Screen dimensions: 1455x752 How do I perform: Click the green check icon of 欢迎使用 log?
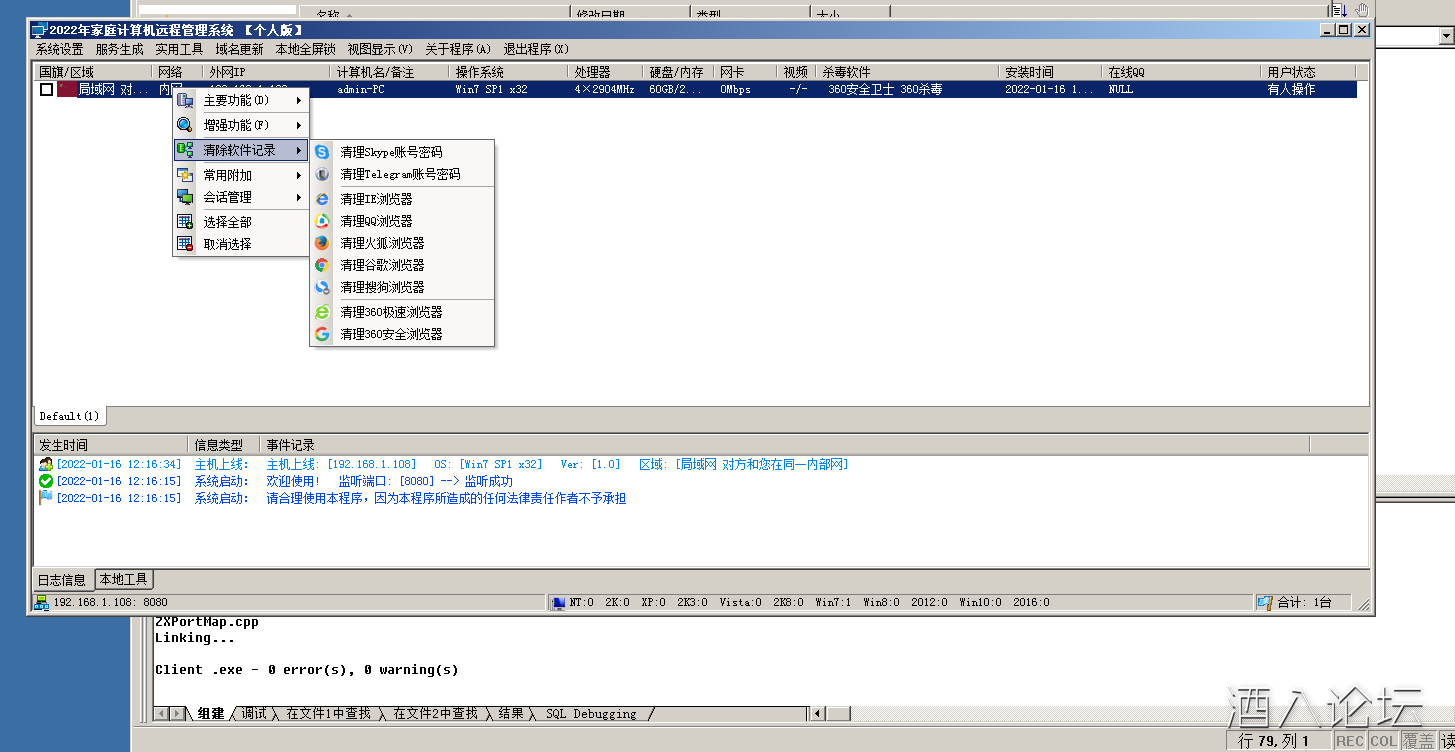[x=46, y=481]
